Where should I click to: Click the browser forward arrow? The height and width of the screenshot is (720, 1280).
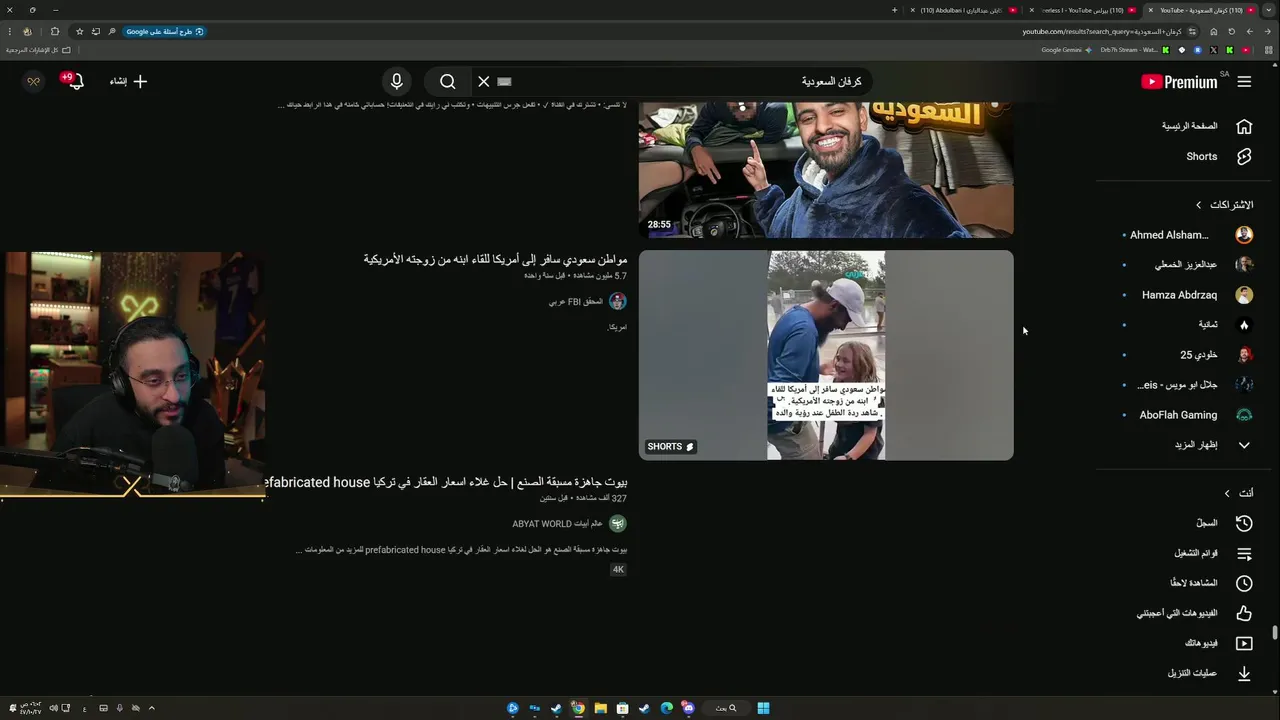coord(1250,31)
